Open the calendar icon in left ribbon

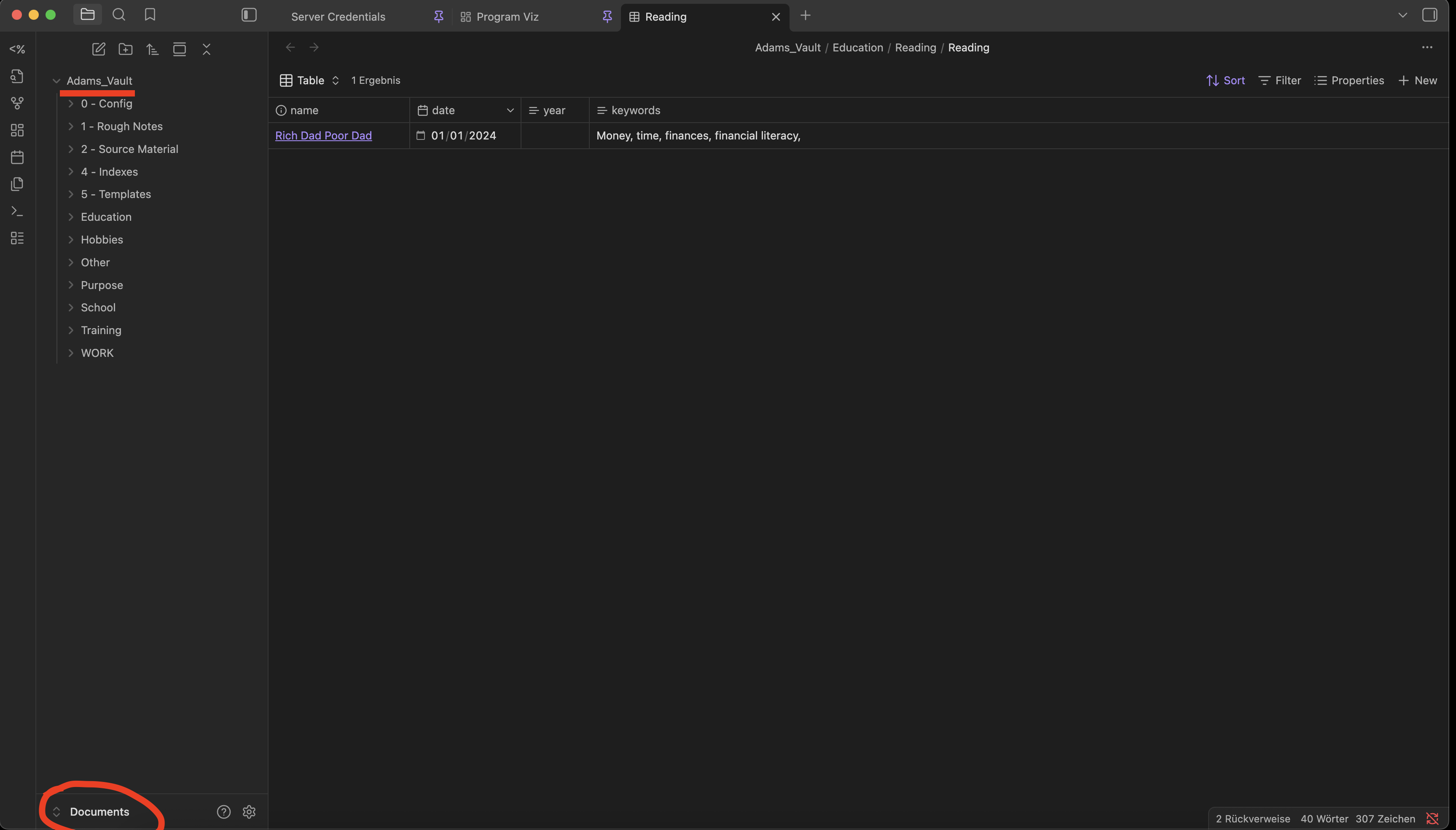coord(17,157)
